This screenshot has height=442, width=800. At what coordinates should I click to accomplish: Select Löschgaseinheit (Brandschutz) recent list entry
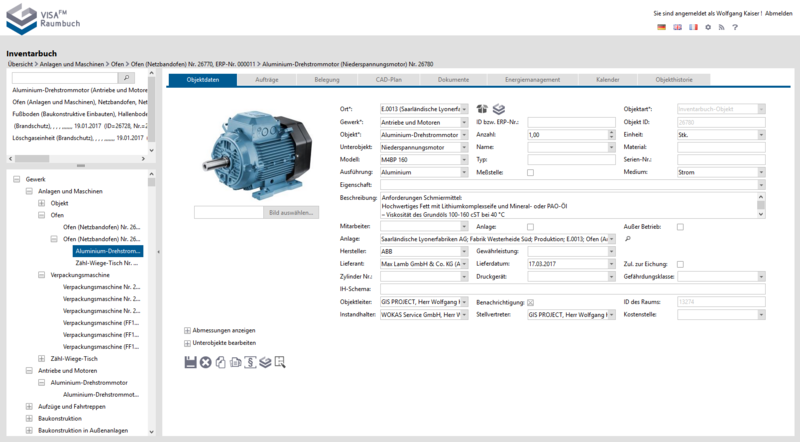click(80, 138)
